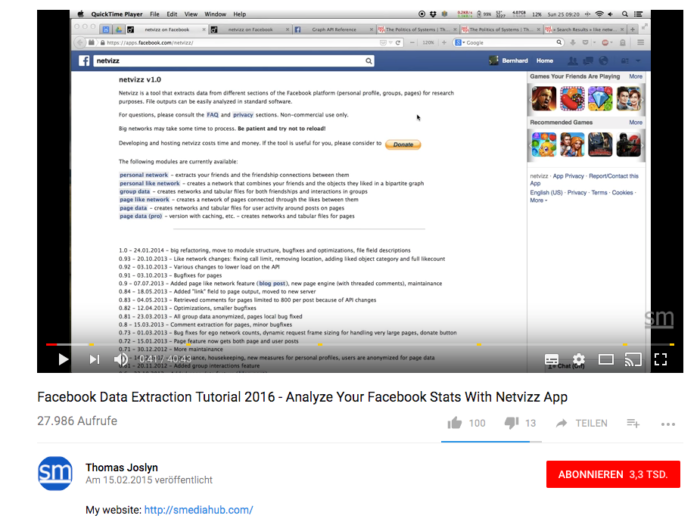This screenshot has width=700, height=528.
Task: Dislike the video with thumbs down
Action: (512, 423)
